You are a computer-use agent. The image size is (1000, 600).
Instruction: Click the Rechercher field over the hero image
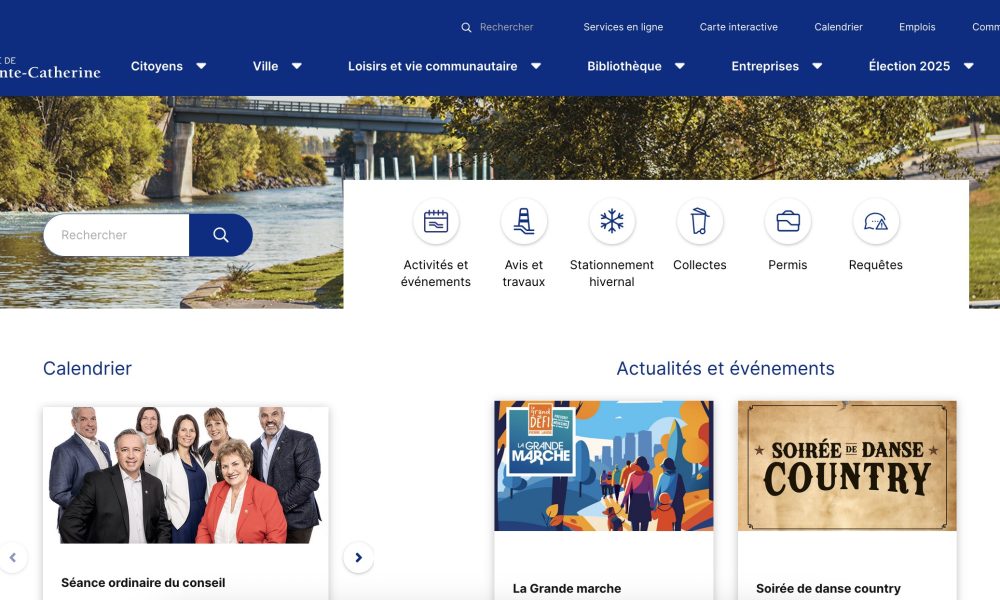[x=116, y=235]
